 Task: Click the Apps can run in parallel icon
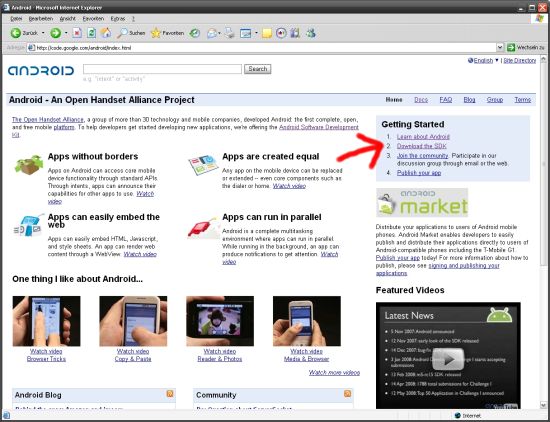pos(203,227)
